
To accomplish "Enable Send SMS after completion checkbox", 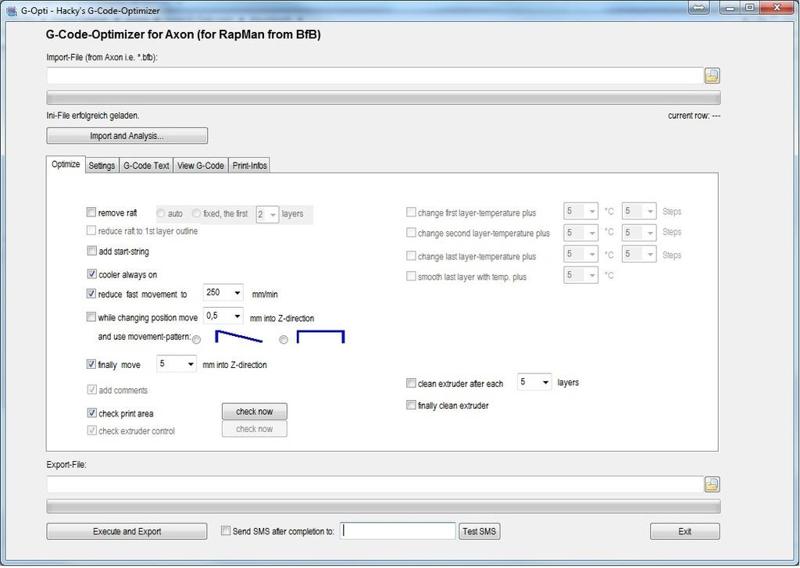I will tap(226, 531).
